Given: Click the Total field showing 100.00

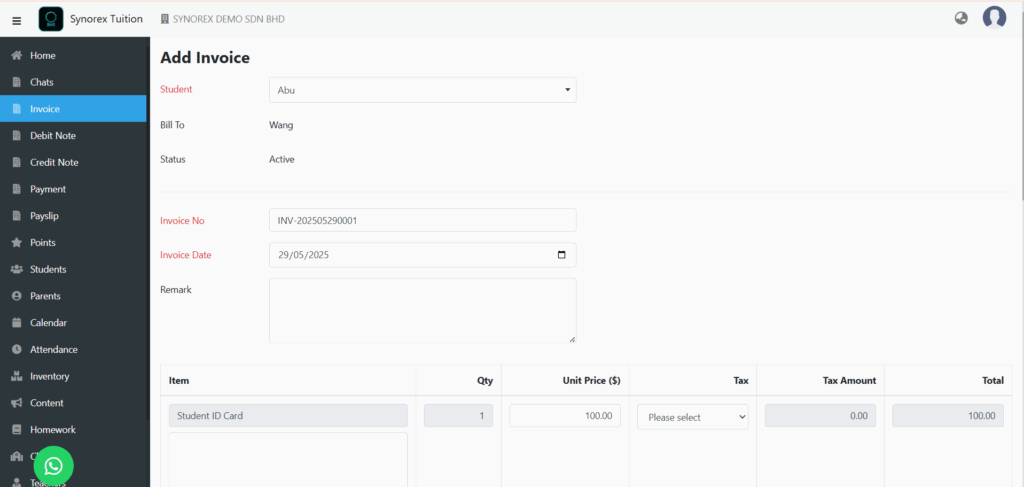Looking at the screenshot, I should coord(948,415).
